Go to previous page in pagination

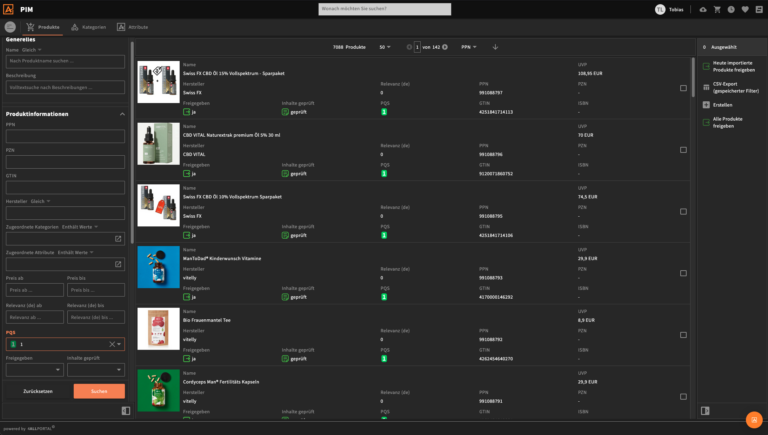[409, 47]
